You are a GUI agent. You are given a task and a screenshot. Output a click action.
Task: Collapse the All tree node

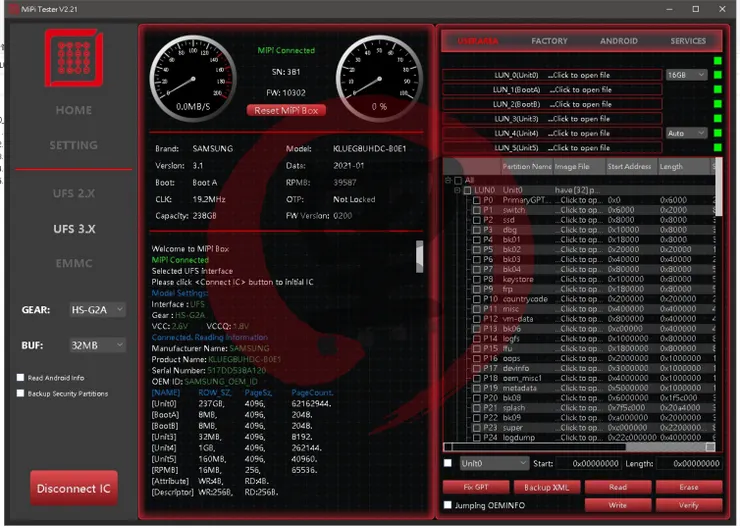(x=448, y=180)
